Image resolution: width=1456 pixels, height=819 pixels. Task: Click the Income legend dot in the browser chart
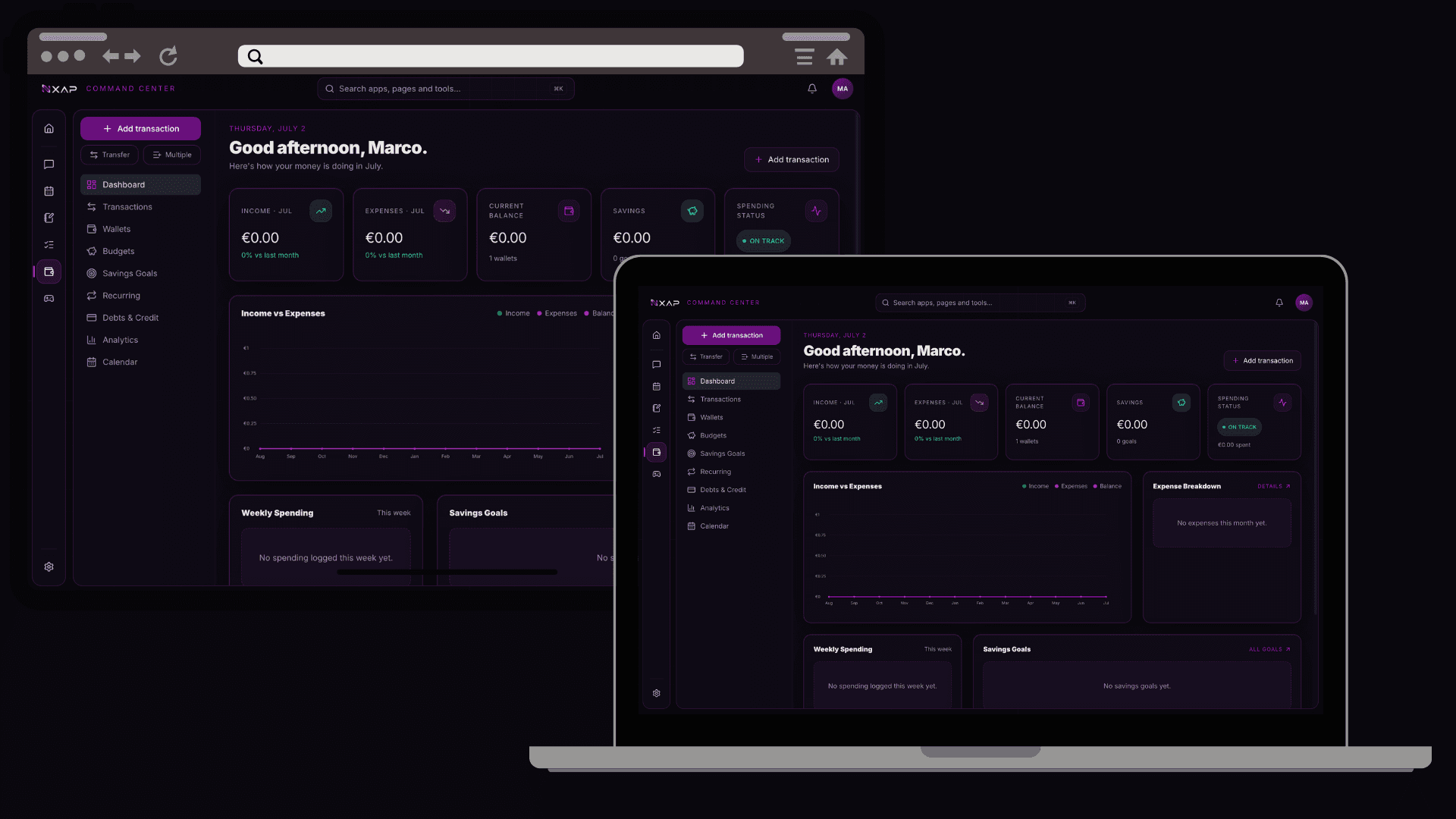tap(500, 313)
